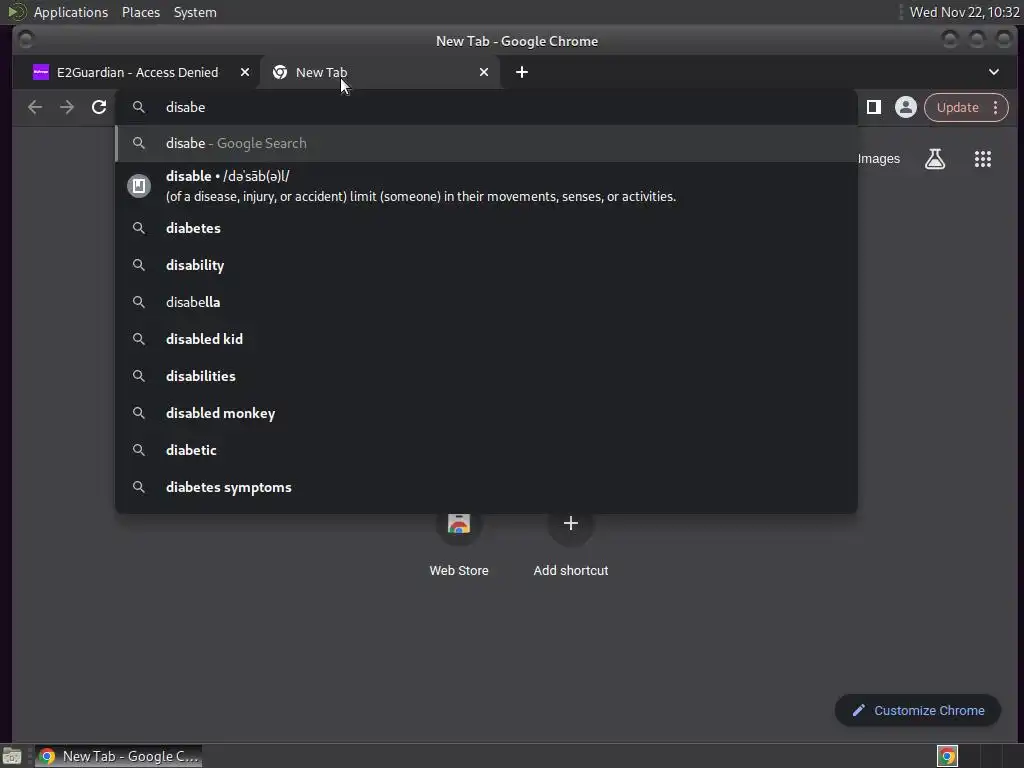Screen dimensions: 1024x768
Task: Open the Places menu
Action: 140,12
